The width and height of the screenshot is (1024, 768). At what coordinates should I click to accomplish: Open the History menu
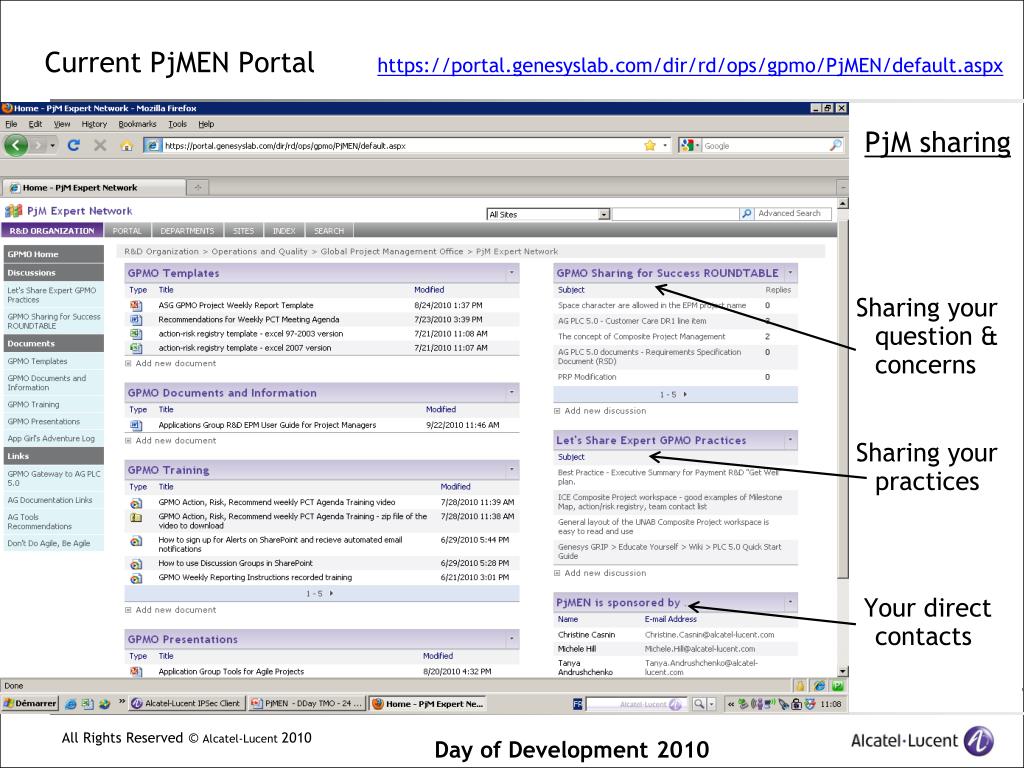click(x=94, y=124)
